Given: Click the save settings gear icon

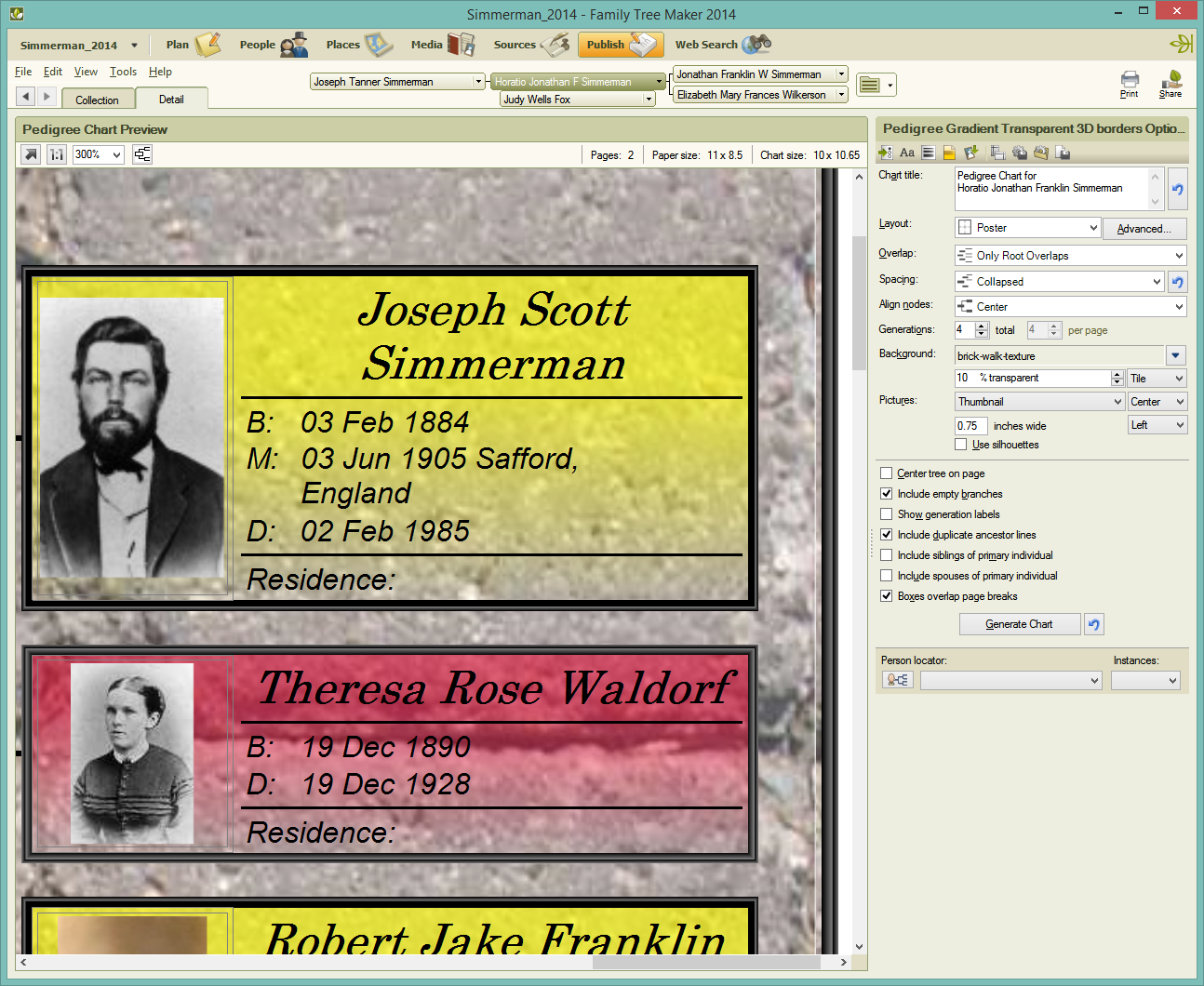Looking at the screenshot, I should click(1020, 153).
